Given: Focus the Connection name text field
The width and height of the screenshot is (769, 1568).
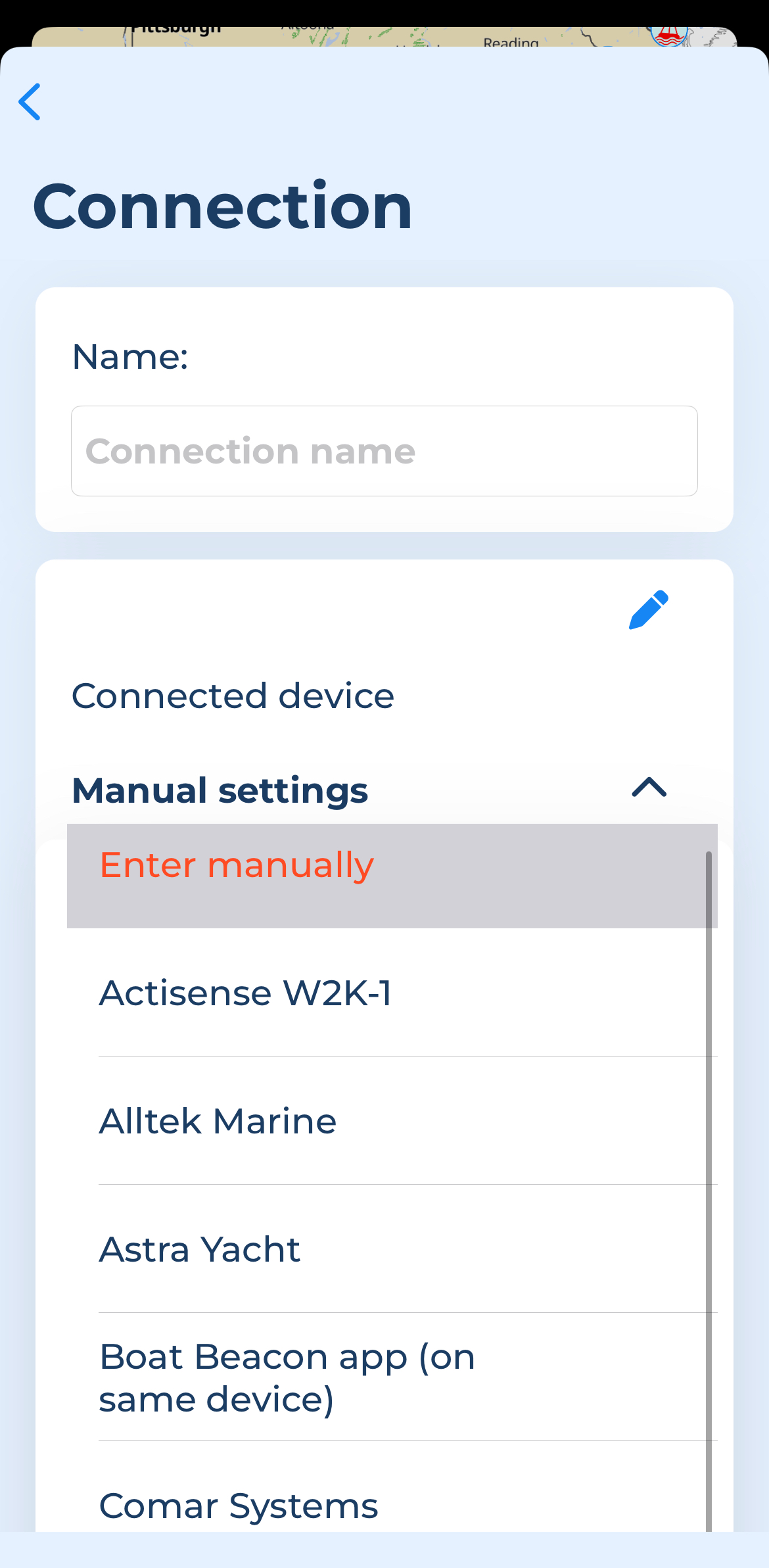Looking at the screenshot, I should 384,451.
